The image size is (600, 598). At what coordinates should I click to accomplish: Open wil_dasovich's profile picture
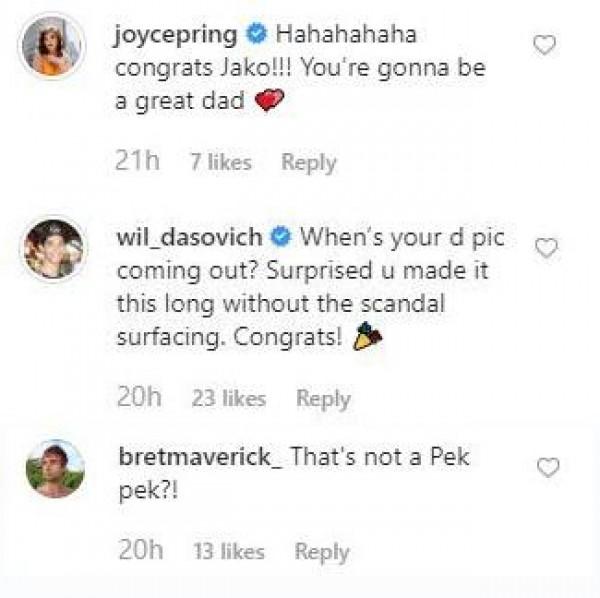53,249
